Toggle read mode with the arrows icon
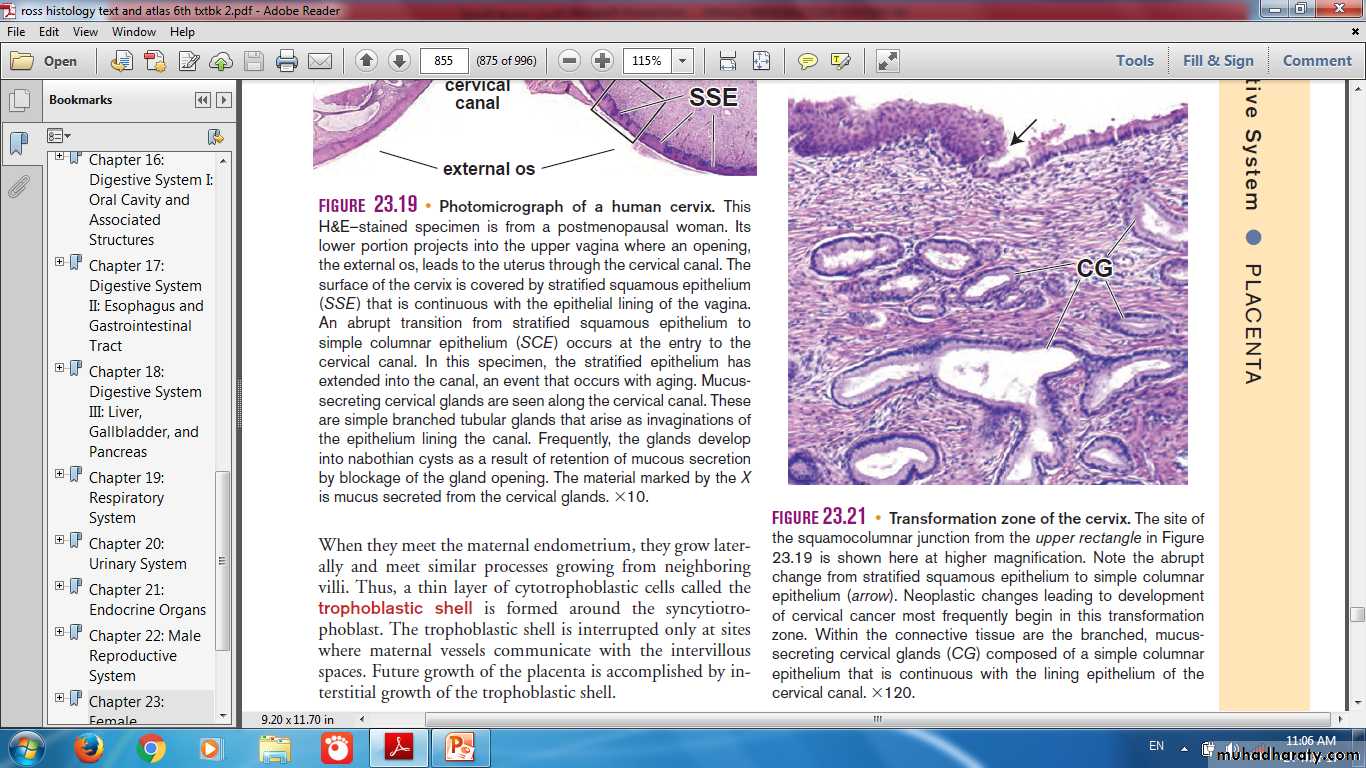Viewport: 1366px width, 768px height. 887,61
